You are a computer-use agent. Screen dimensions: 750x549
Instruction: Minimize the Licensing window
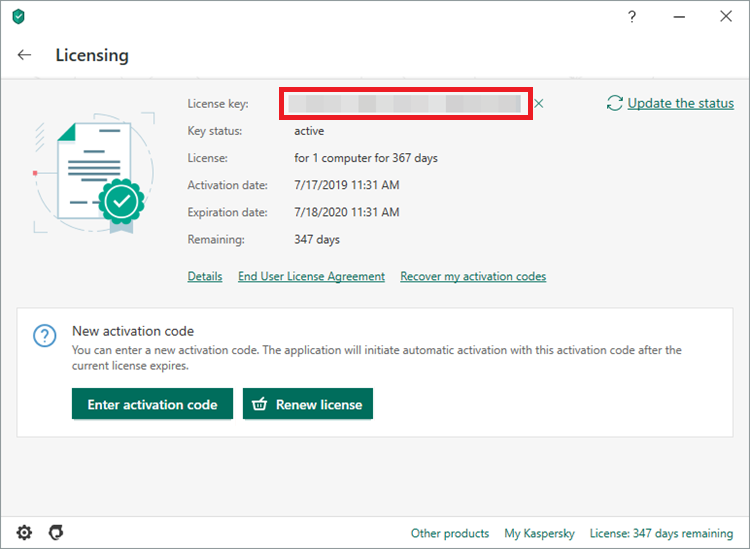coord(679,17)
